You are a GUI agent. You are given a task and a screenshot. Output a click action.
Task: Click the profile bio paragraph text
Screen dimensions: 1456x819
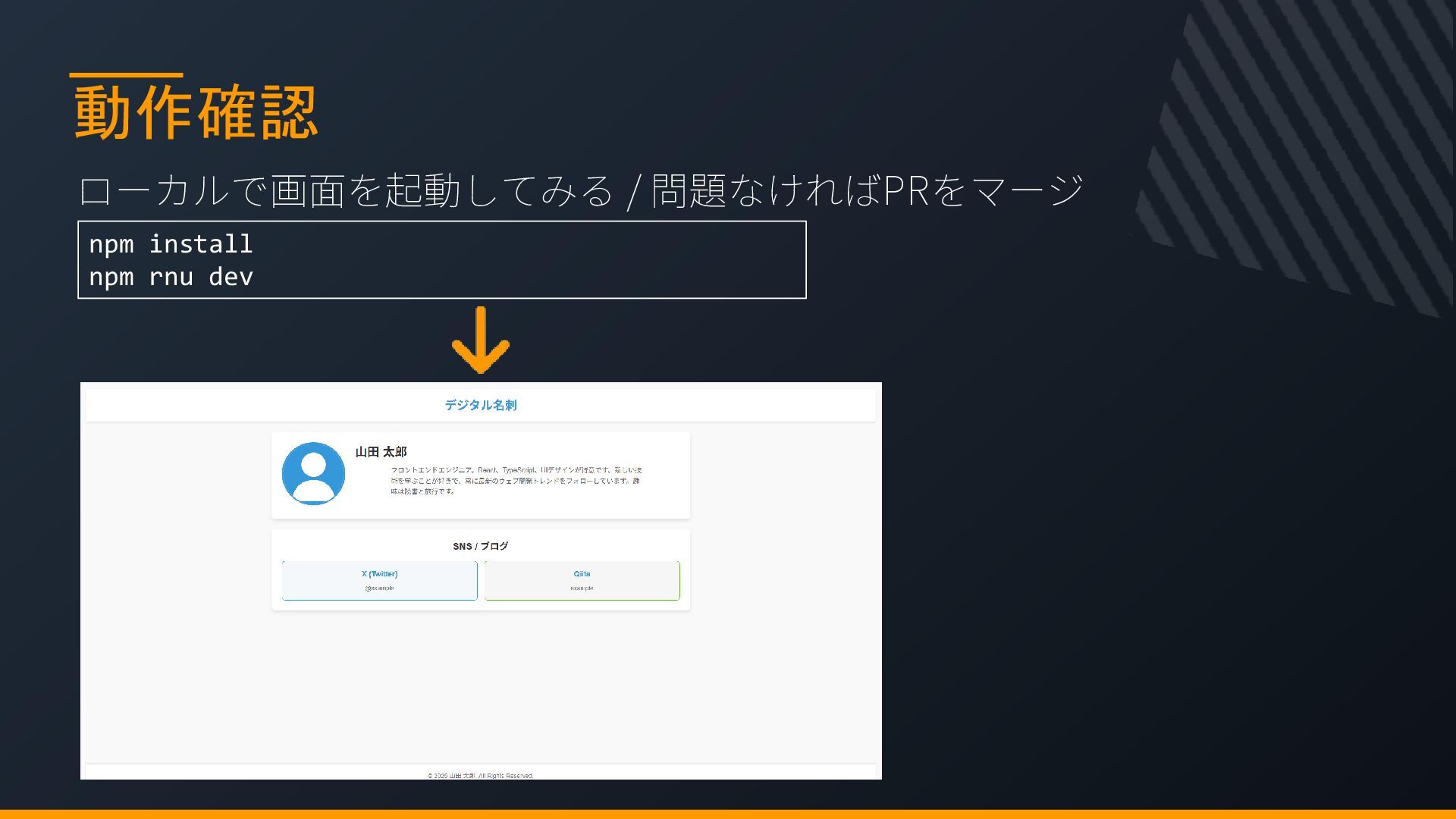coord(516,481)
